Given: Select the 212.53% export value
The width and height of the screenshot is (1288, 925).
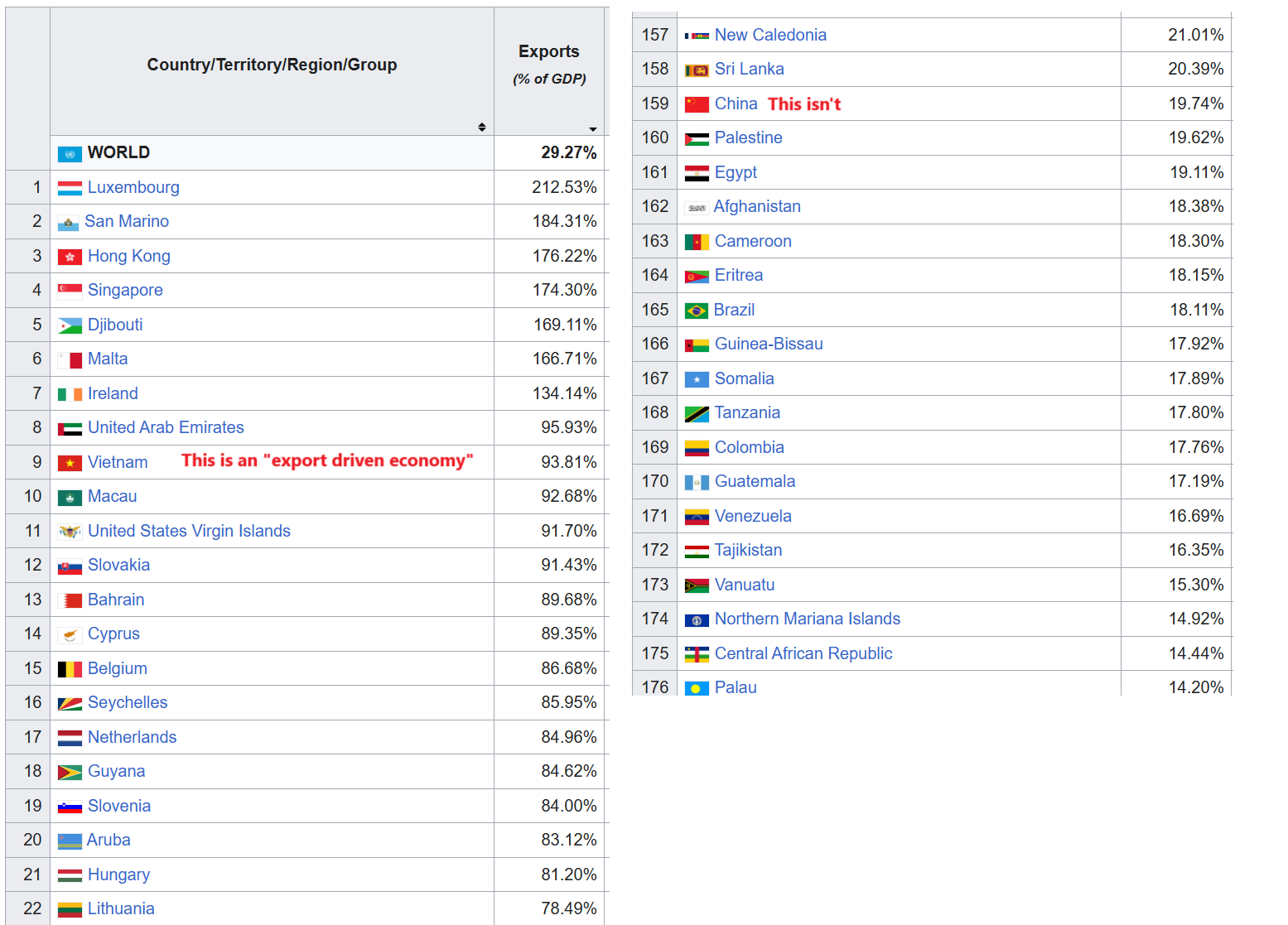Looking at the screenshot, I should tap(564, 187).
